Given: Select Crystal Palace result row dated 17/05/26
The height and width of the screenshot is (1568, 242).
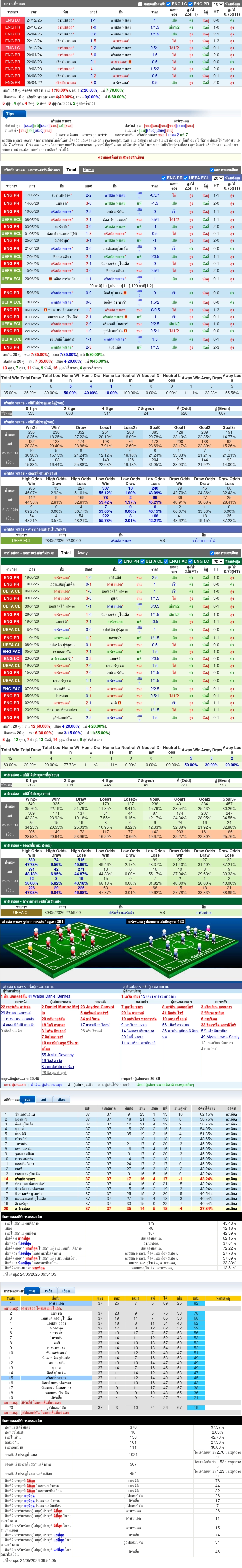Looking at the screenshot, I should 121,195.
